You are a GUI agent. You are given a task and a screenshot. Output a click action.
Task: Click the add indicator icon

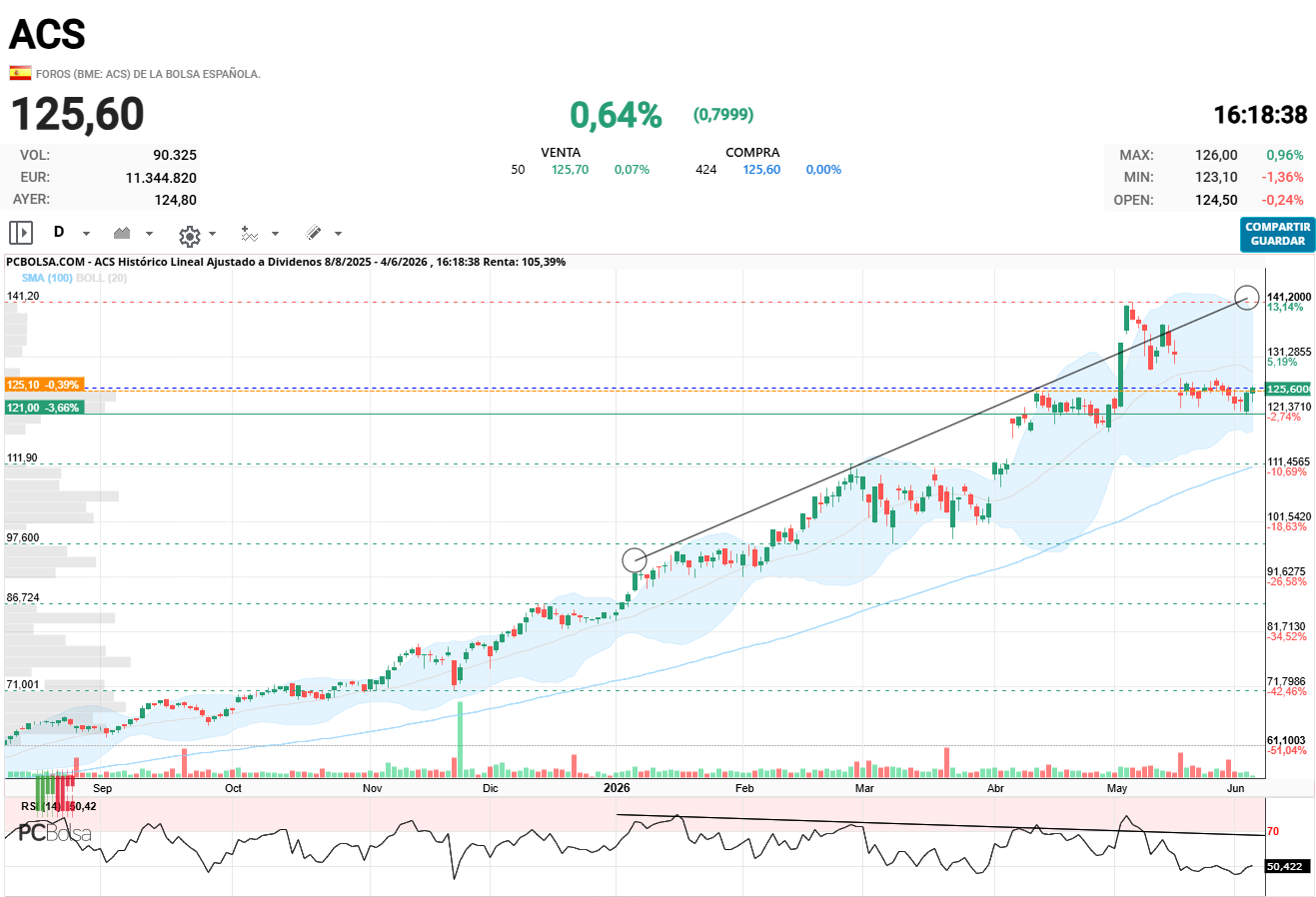pyautogui.click(x=249, y=233)
